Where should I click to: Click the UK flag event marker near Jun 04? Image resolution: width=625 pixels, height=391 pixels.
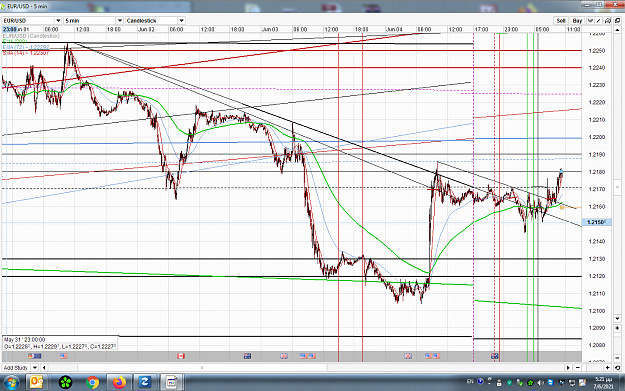[x=408, y=356]
